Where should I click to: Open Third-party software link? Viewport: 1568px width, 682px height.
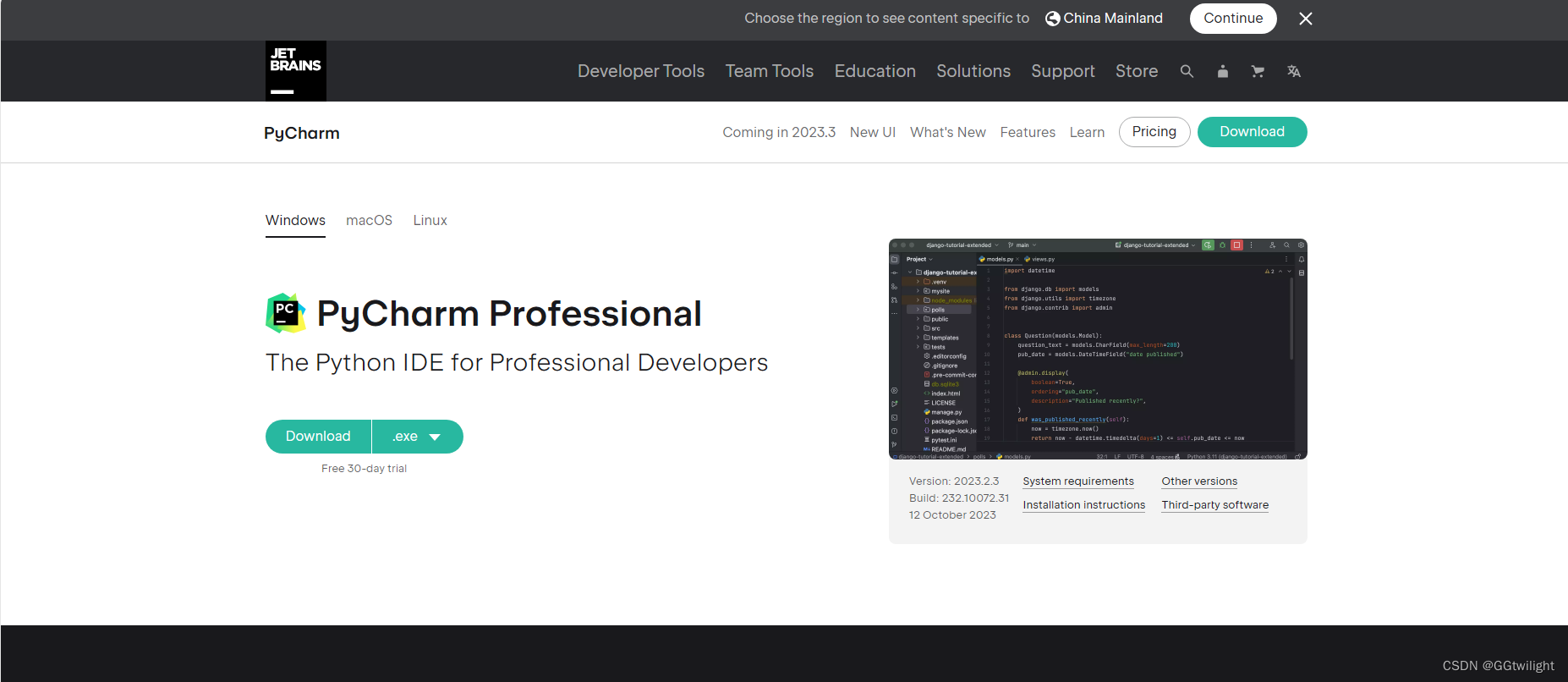pyautogui.click(x=1215, y=505)
